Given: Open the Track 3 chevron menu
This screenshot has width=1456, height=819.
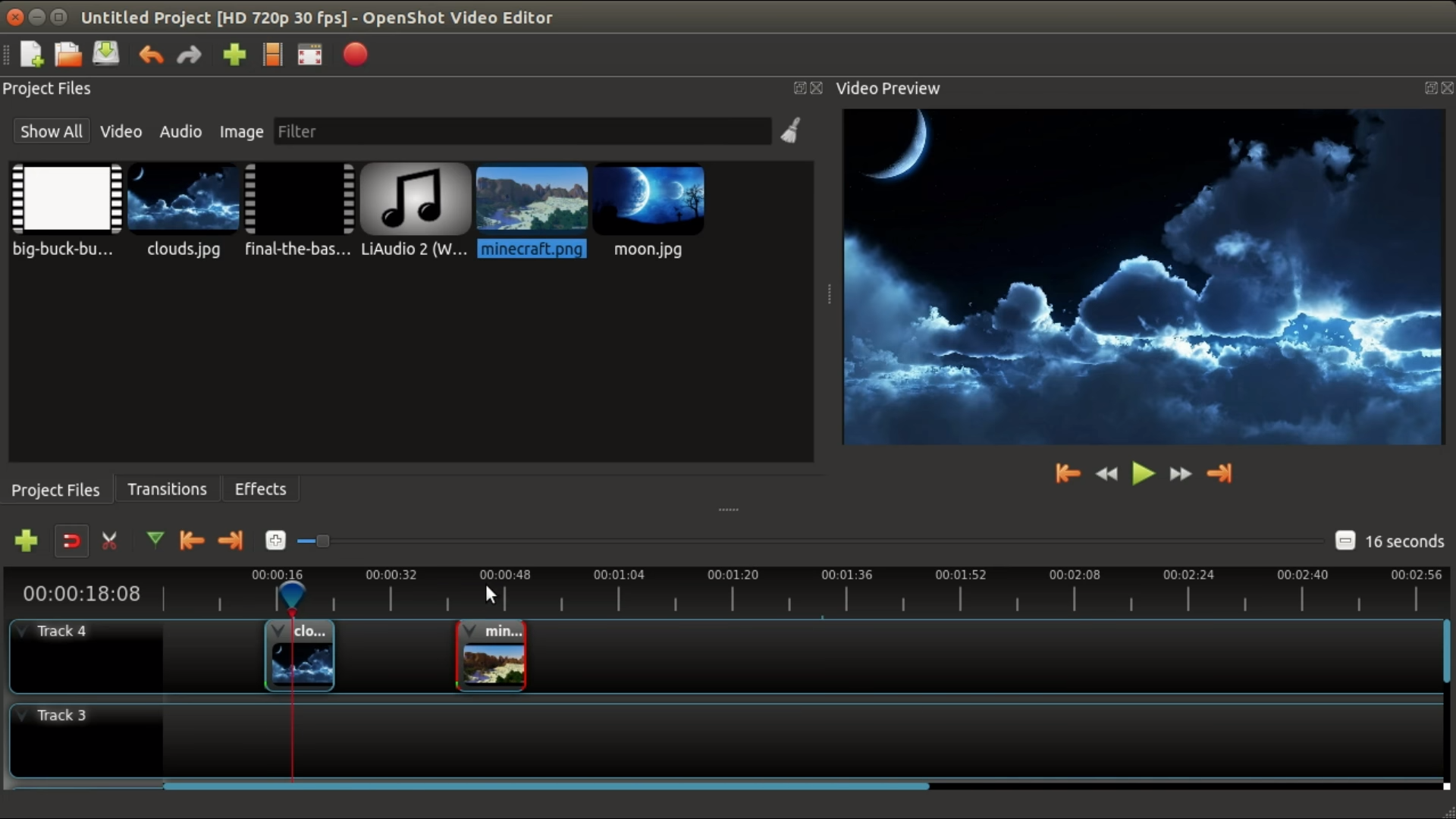Looking at the screenshot, I should [22, 715].
